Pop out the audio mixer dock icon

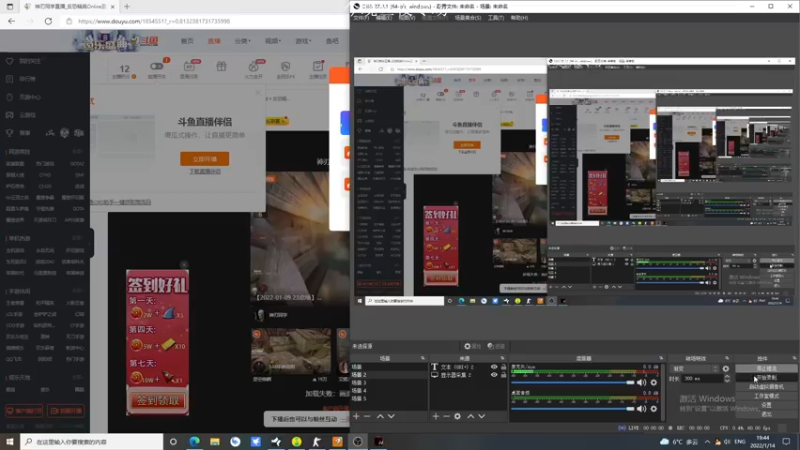(x=661, y=358)
